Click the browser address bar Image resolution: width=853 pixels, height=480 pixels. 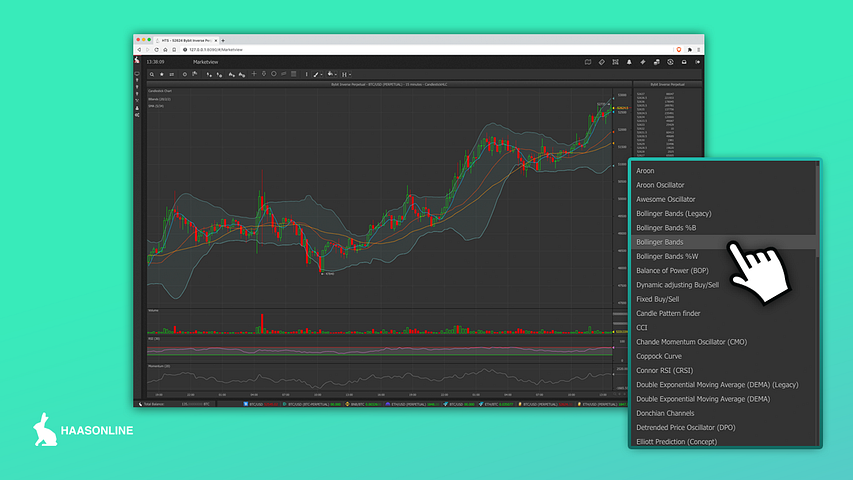click(427, 50)
